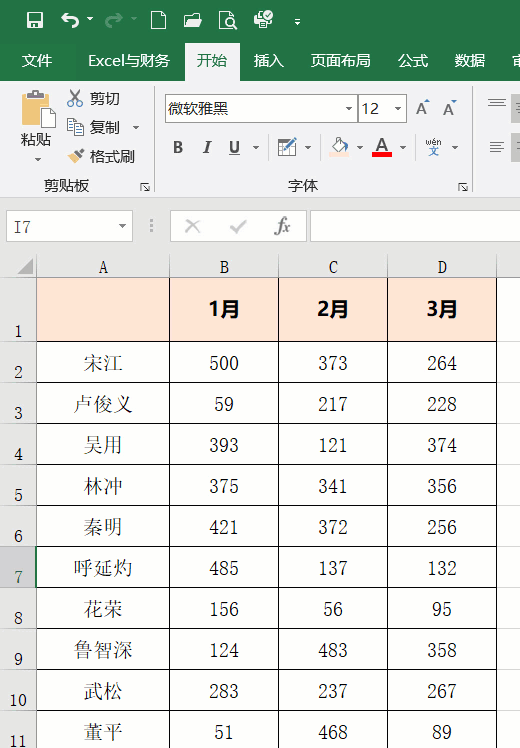Click the Undo arrow icon
The height and width of the screenshot is (748, 520).
(x=70, y=20)
